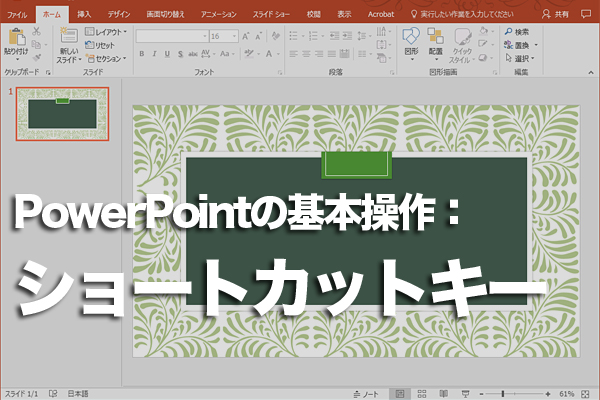Click the Cut scissors icon
The height and width of the screenshot is (400, 600).
coord(37,31)
